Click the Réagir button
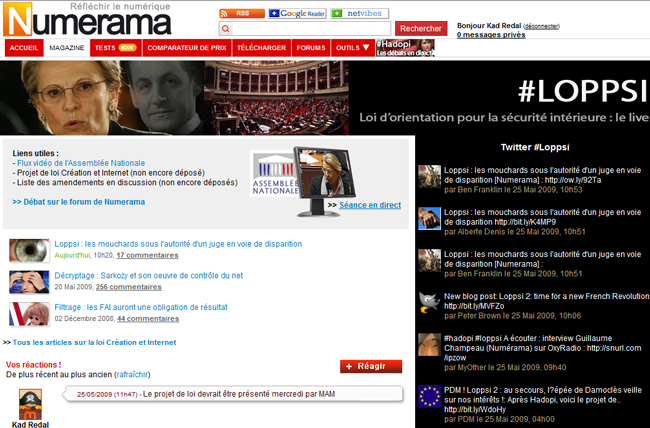 click(371, 367)
